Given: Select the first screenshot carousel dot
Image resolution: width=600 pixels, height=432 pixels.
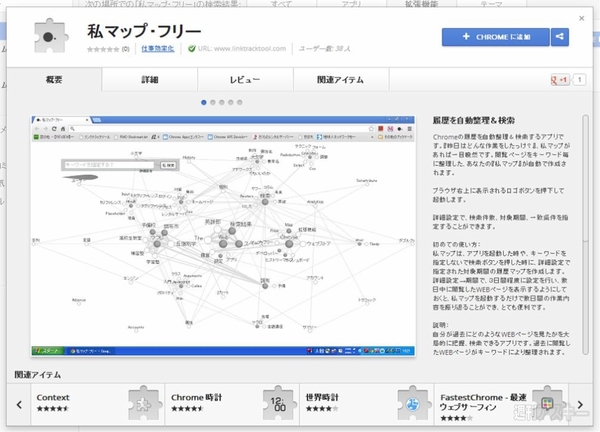Looking at the screenshot, I should pyautogui.click(x=204, y=102).
